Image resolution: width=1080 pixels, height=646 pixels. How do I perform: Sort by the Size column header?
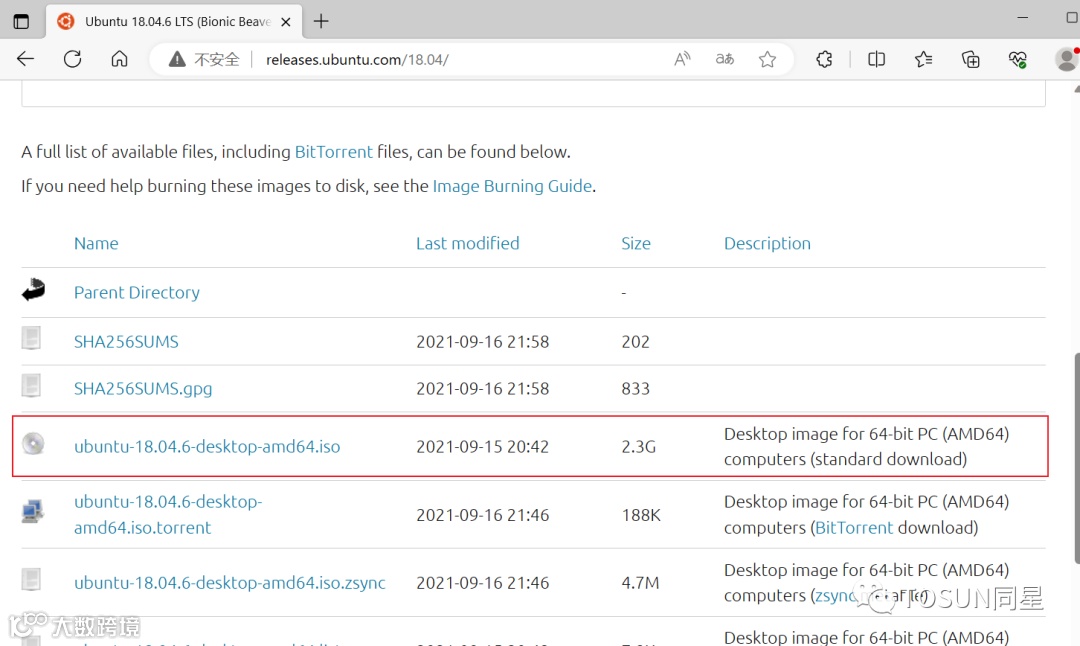point(636,243)
